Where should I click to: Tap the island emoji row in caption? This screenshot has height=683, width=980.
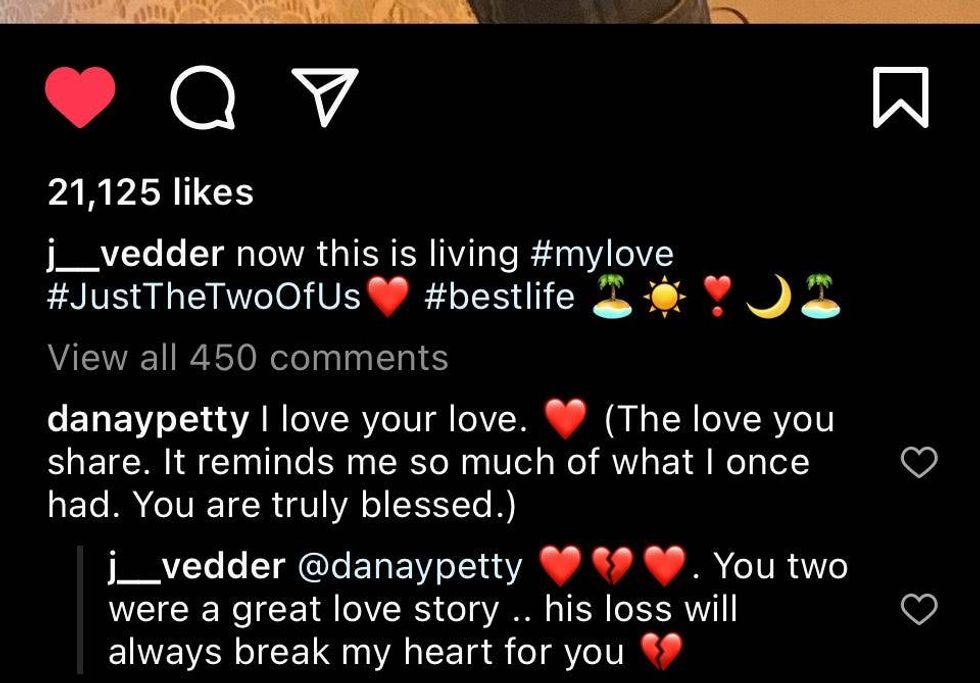(716, 296)
